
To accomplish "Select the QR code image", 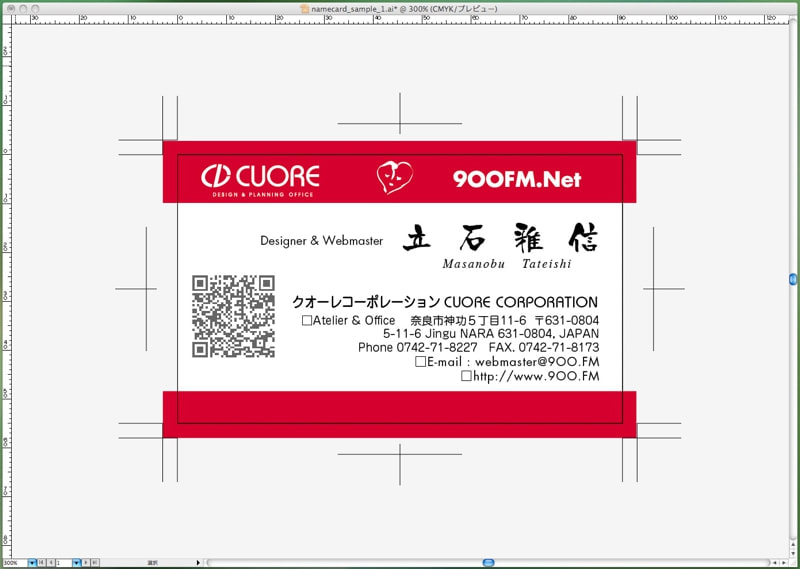I will pyautogui.click(x=233, y=316).
